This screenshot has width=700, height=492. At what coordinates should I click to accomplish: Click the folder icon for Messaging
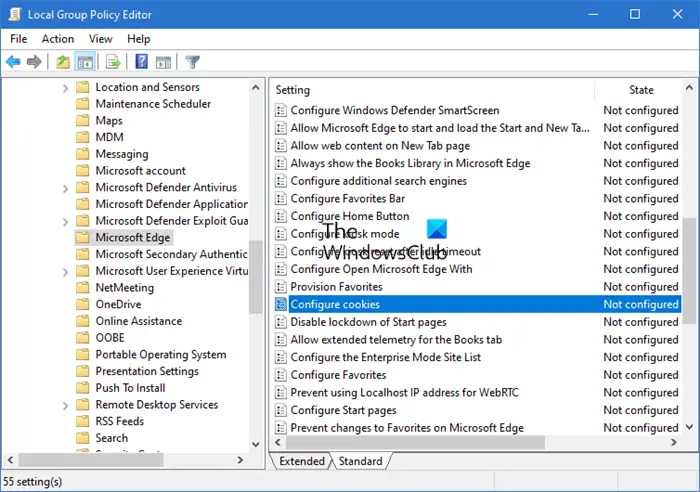tap(83, 154)
